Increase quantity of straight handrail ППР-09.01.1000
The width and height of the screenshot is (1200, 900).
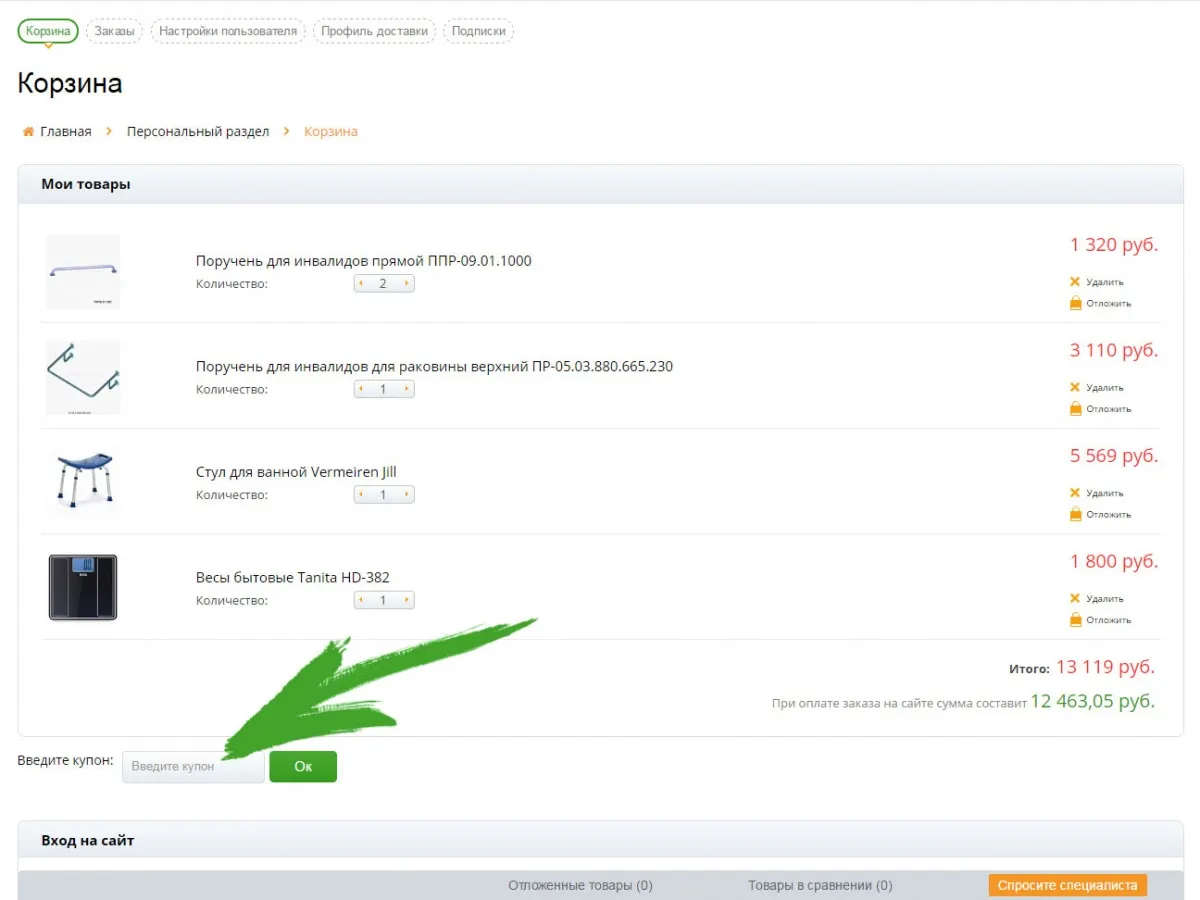406,284
